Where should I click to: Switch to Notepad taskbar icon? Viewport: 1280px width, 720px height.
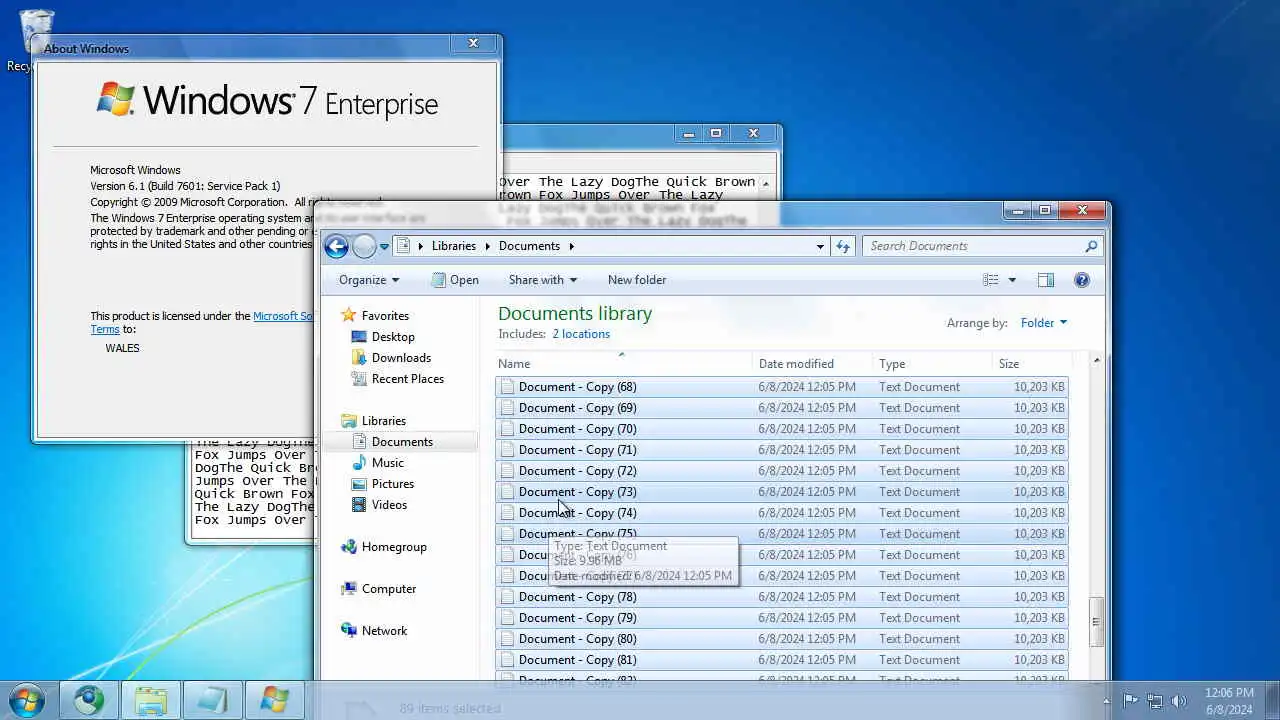tap(213, 700)
